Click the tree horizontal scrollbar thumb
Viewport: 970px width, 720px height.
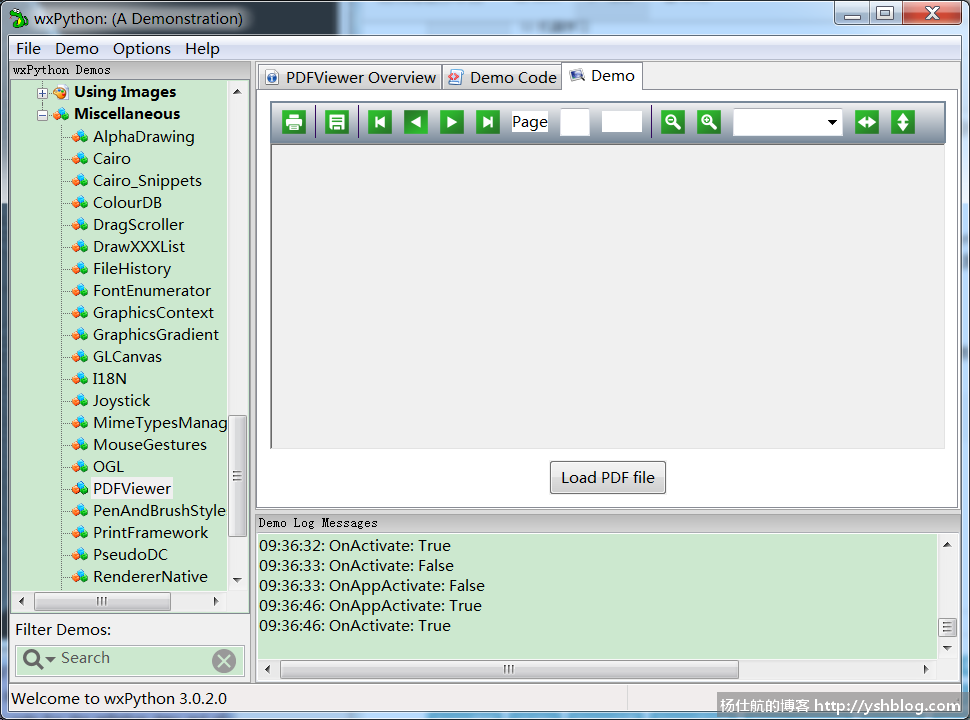102,601
